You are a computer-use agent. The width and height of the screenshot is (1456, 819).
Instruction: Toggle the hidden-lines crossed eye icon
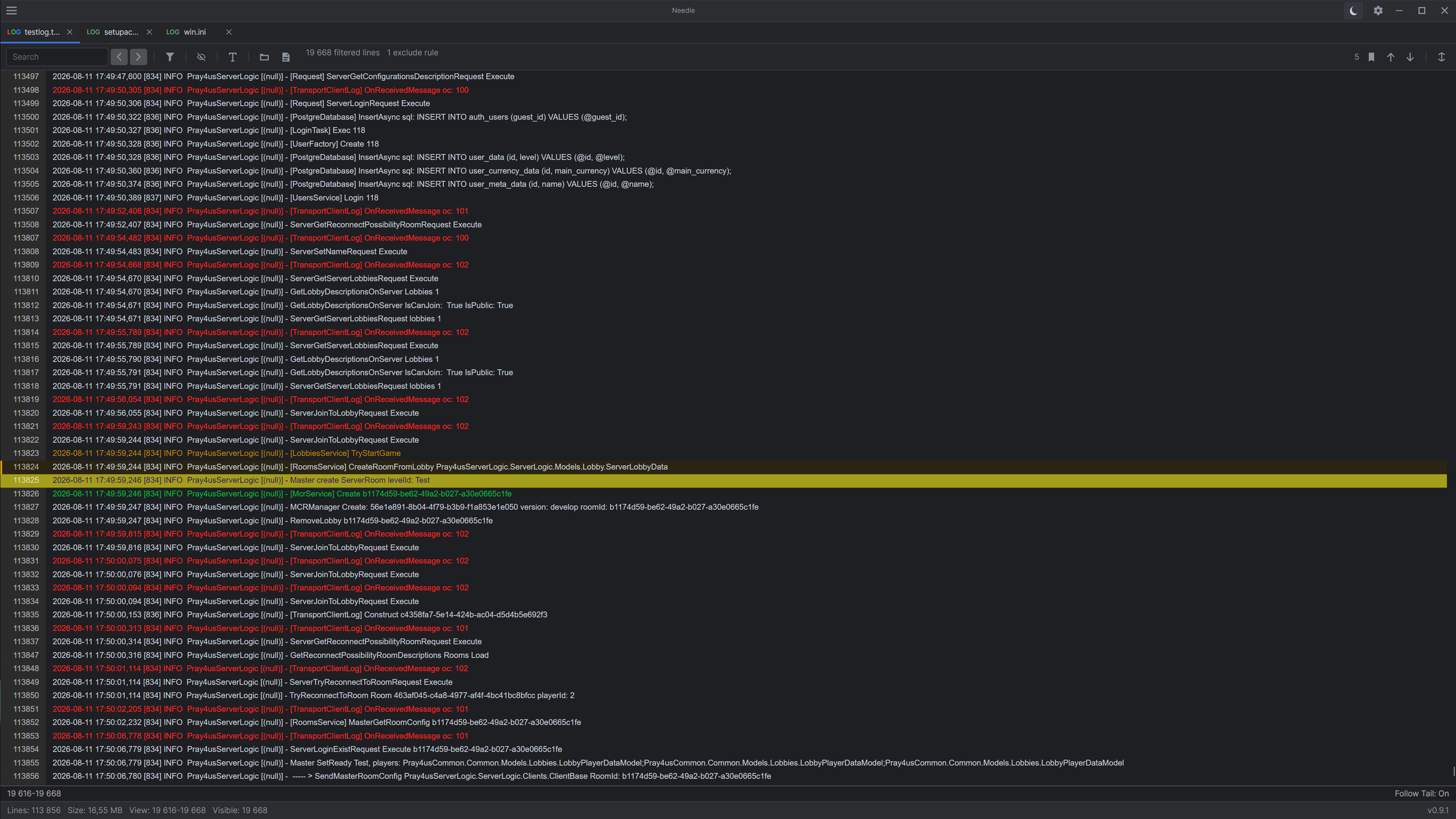(201, 57)
